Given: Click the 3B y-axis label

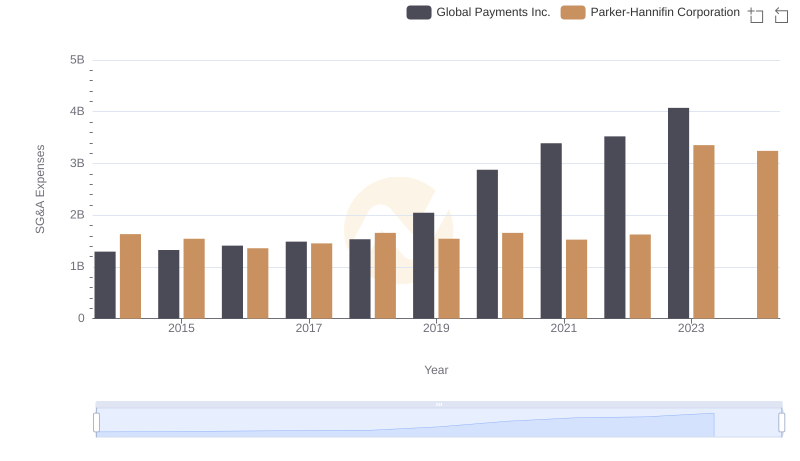Looking at the screenshot, I should 77,164.
